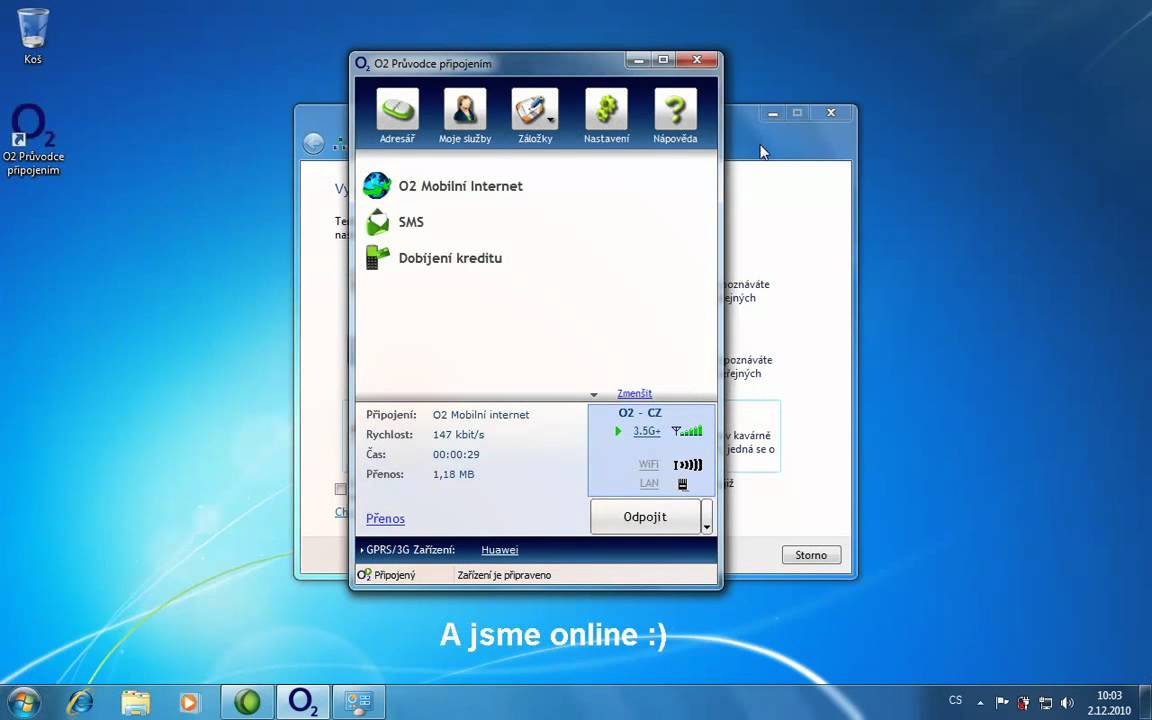Image resolution: width=1152 pixels, height=720 pixels.
Task: Click Storno in the background window
Action: coord(811,555)
